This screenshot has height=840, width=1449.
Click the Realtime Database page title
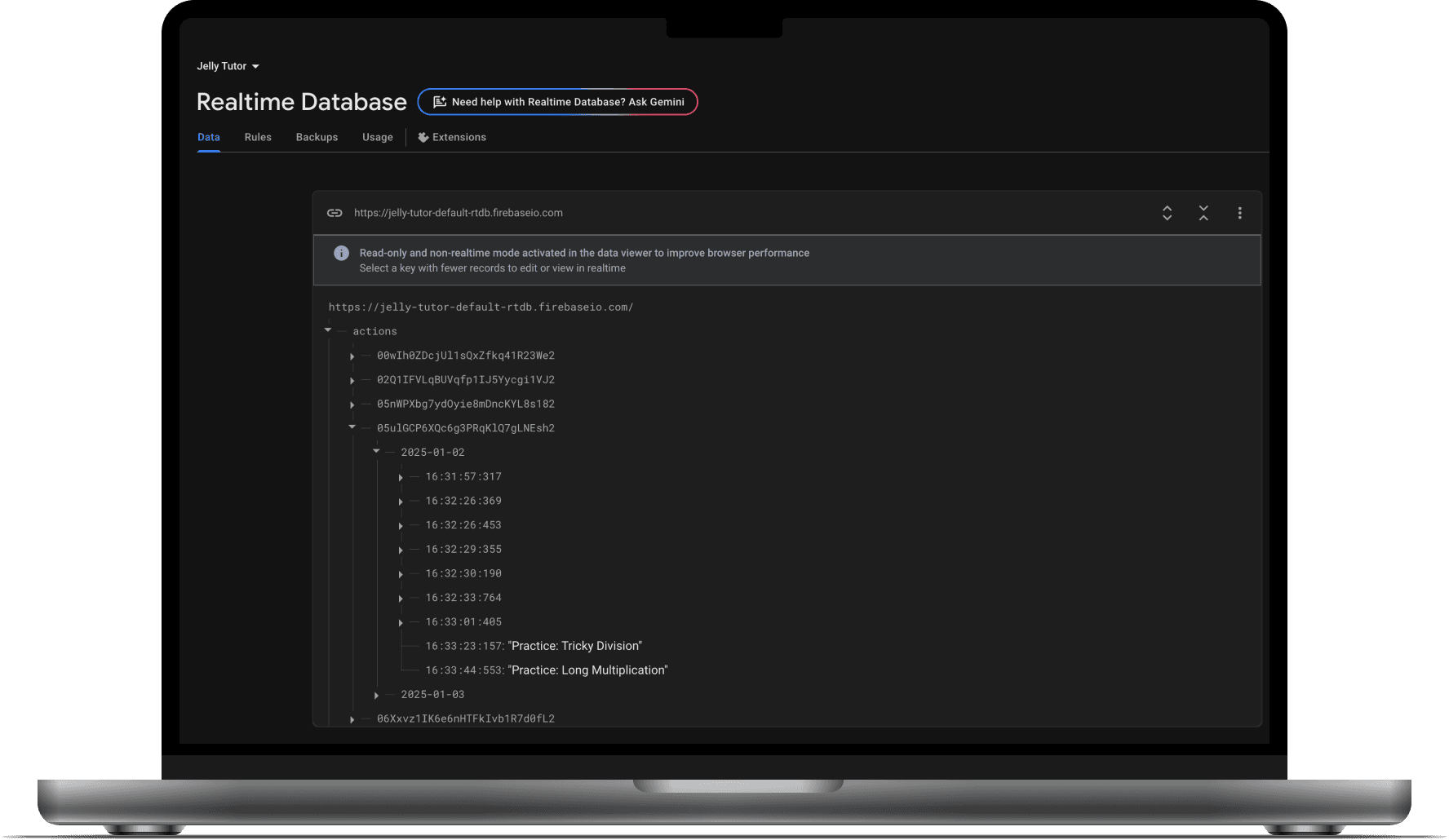click(302, 102)
